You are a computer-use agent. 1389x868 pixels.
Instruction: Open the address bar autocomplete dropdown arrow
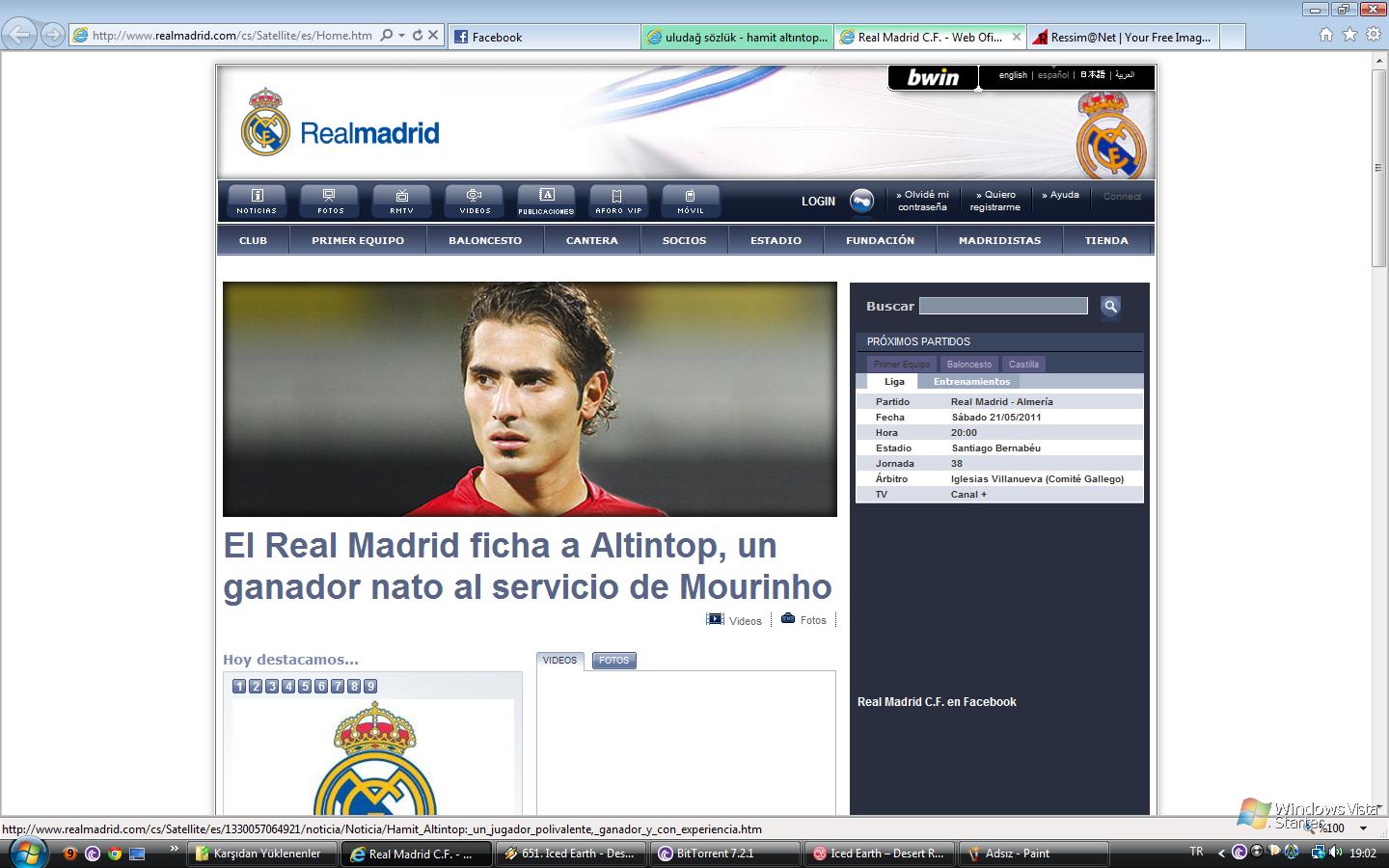pyautogui.click(x=401, y=36)
